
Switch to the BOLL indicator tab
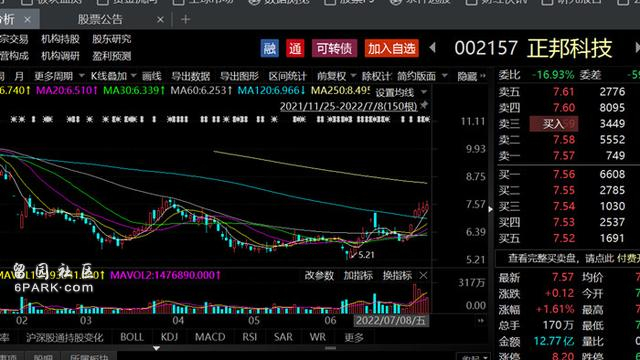[131, 337]
